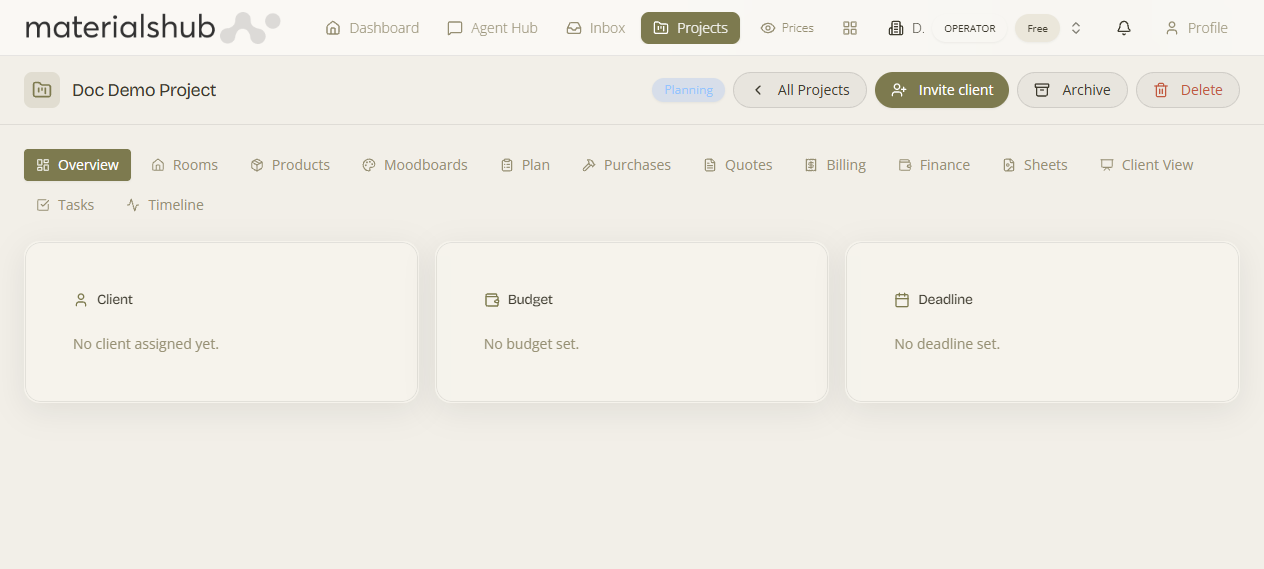Click the Doc Demo Project title
The image size is (1264, 569).
coord(144,90)
